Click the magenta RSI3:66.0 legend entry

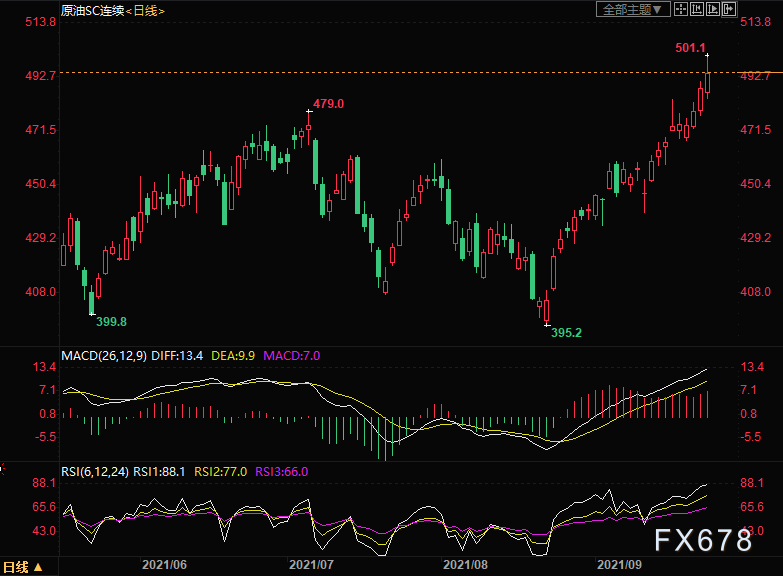283,471
